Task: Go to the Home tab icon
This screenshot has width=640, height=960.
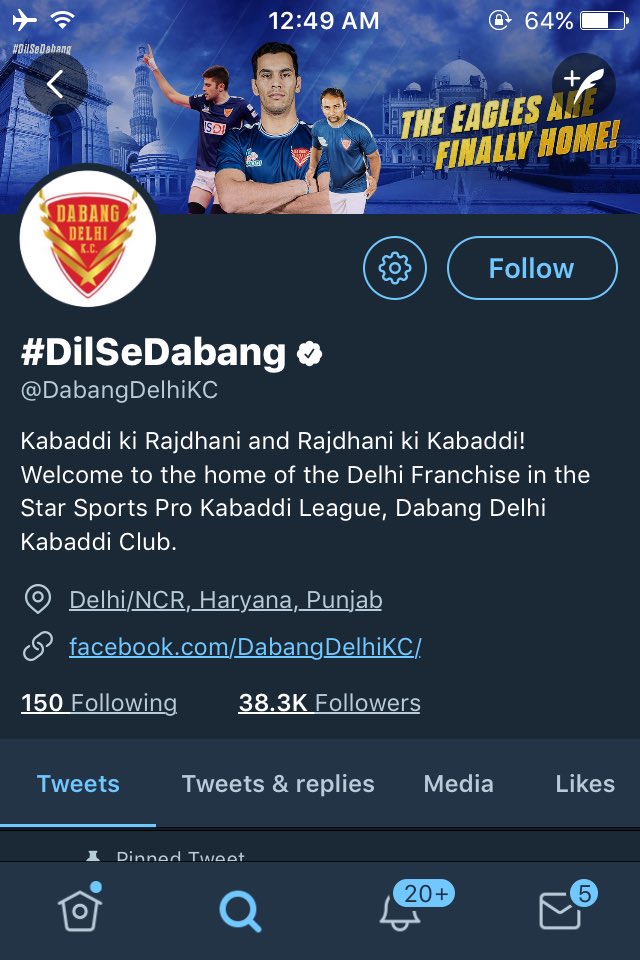Action: pos(80,909)
